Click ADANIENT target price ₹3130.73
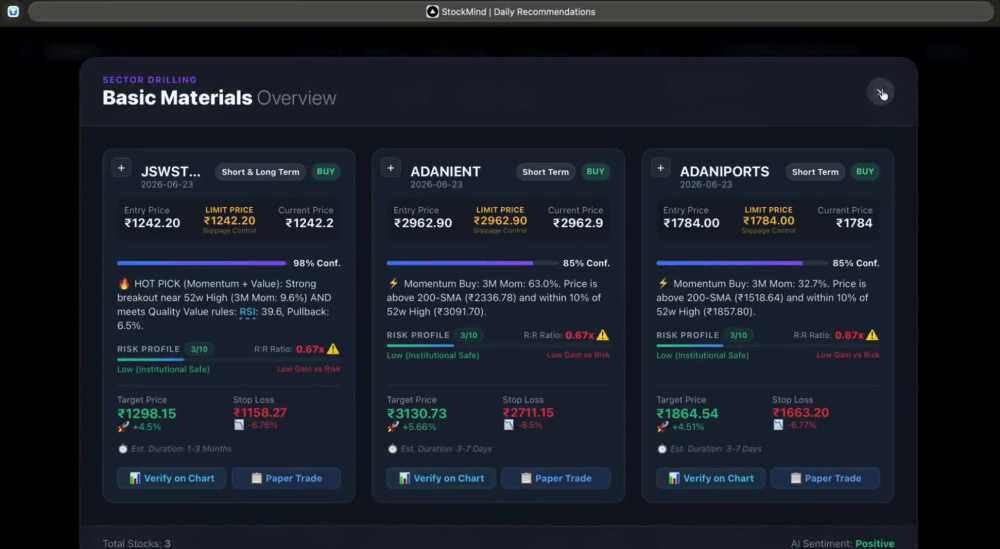Image resolution: width=1000 pixels, height=549 pixels. pos(417,413)
